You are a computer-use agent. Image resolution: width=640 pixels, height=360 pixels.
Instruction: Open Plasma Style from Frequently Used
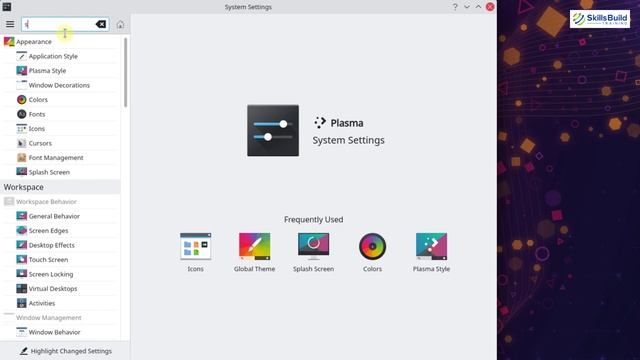[x=431, y=252]
